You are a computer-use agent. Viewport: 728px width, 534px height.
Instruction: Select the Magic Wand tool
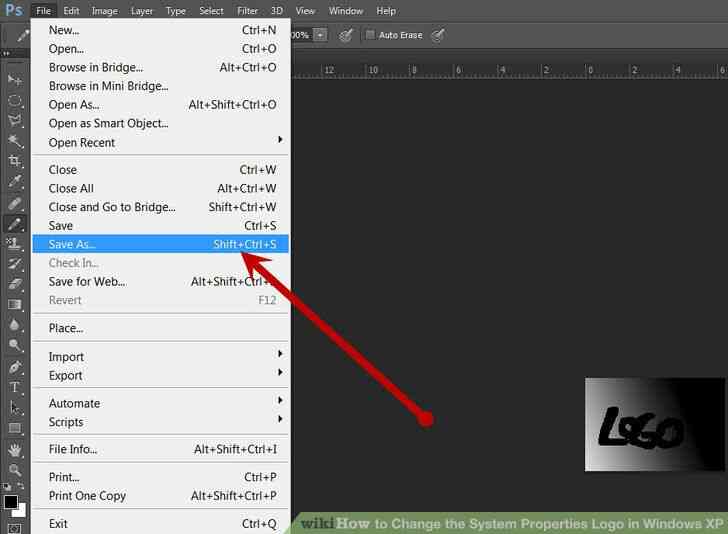(x=15, y=141)
